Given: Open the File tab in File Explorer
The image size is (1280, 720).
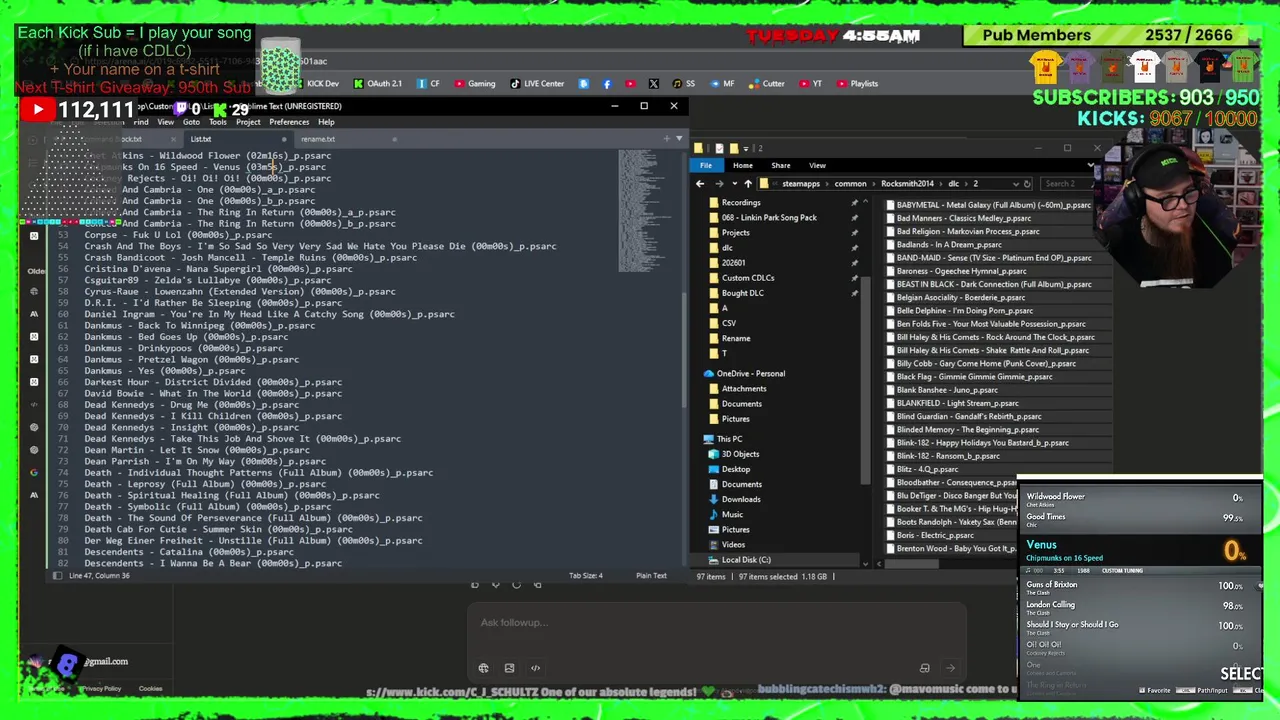Looking at the screenshot, I should point(706,165).
